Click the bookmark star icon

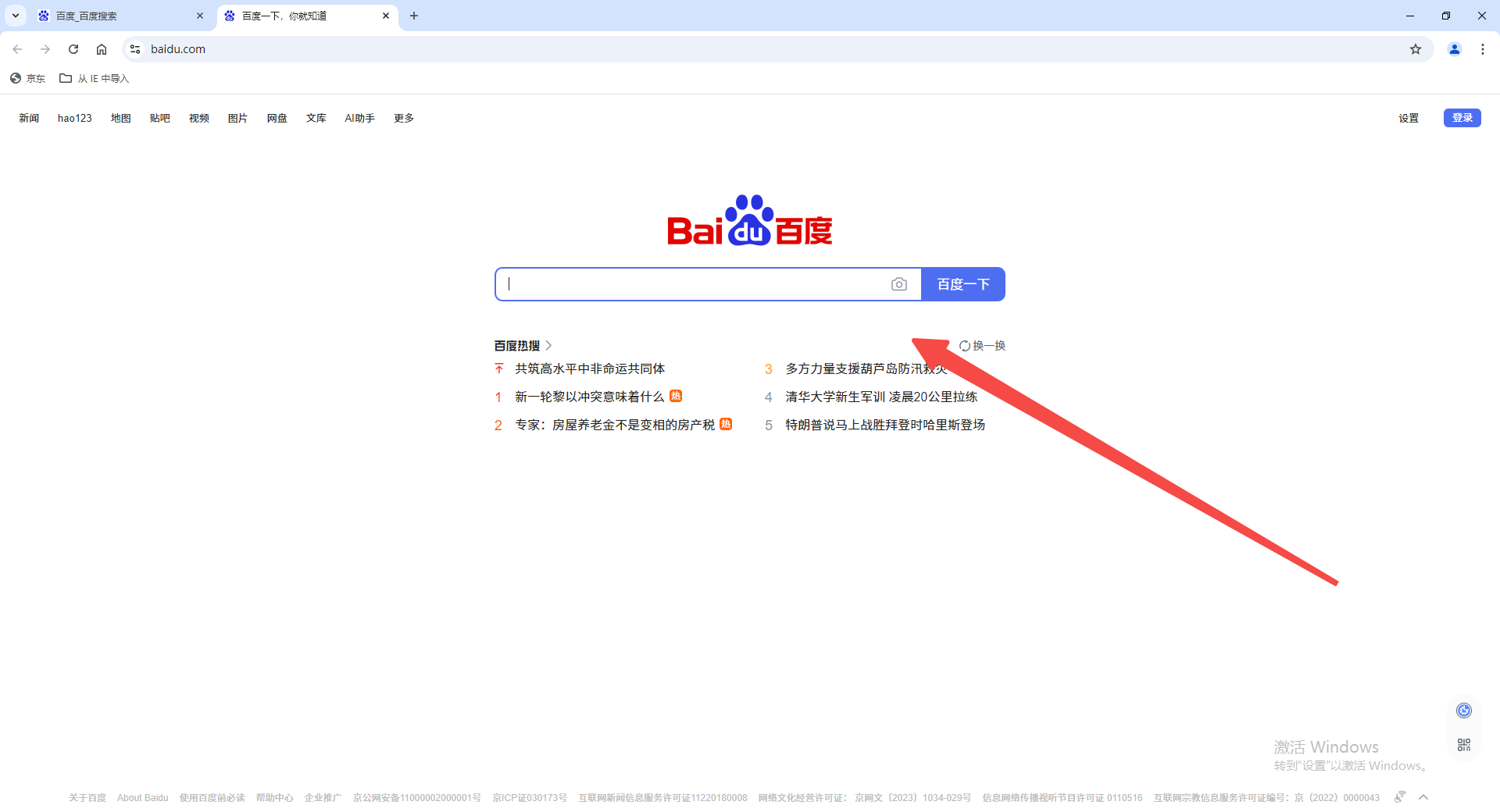pos(1415,49)
